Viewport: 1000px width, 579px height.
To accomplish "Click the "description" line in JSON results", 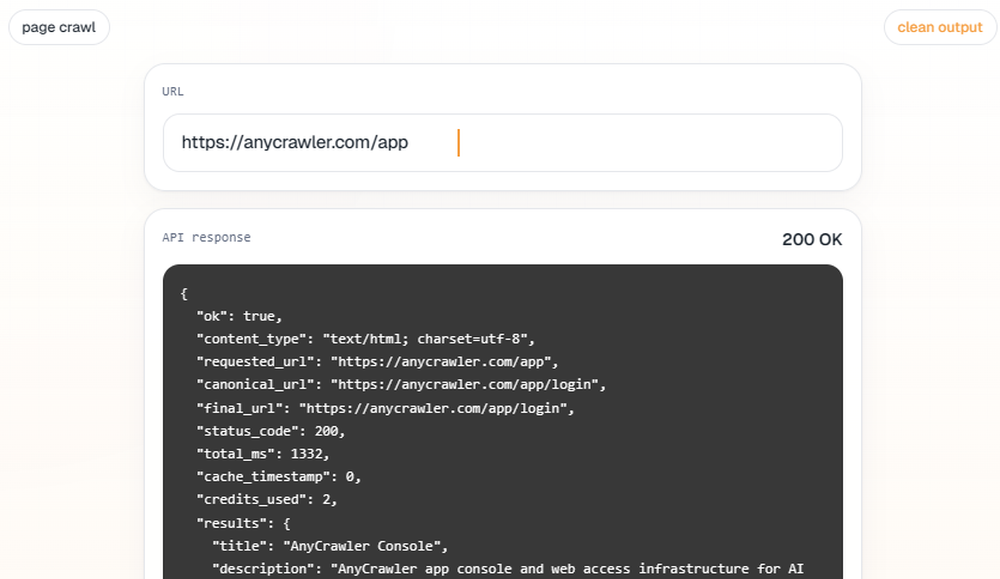I will [x=508, y=569].
